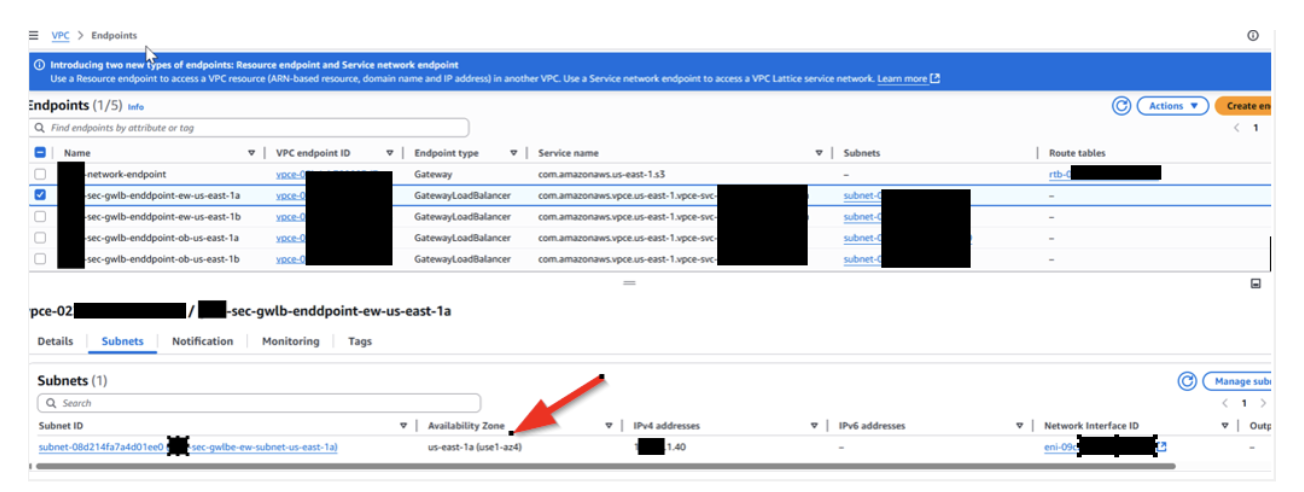Screen dimensions: 1304x492
Task: Focus the Find endpoints search field
Action: [250, 128]
